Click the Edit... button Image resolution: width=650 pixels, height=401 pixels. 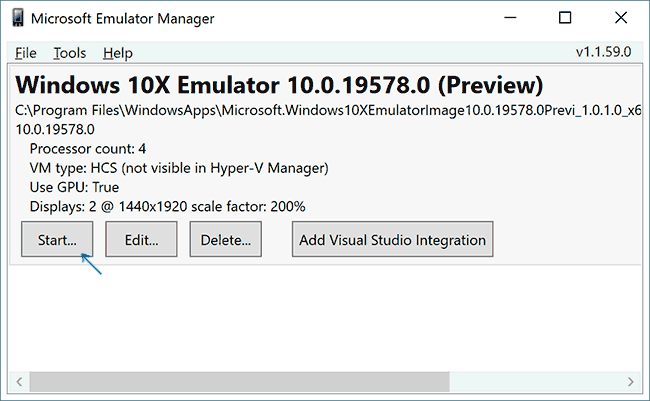point(141,240)
